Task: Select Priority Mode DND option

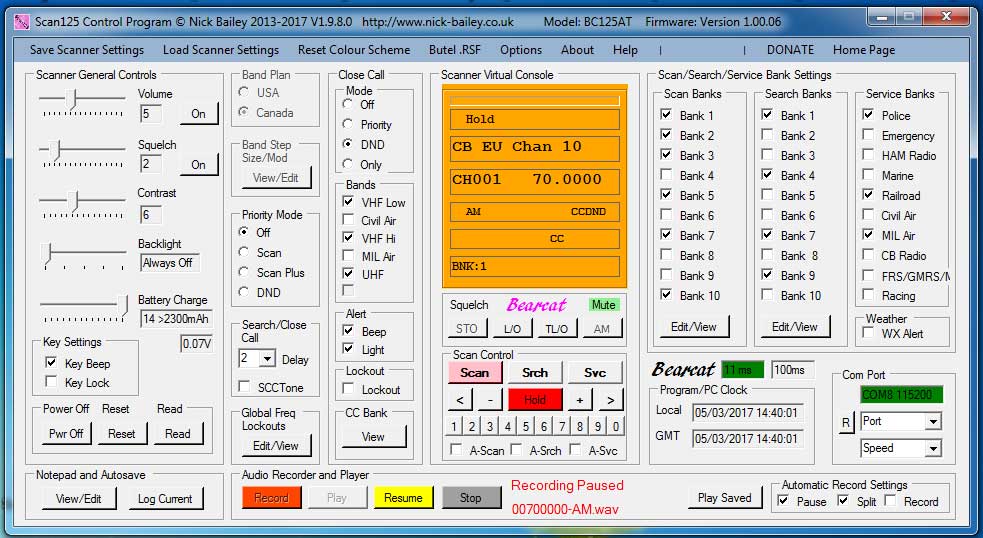Action: pyautogui.click(x=244, y=292)
